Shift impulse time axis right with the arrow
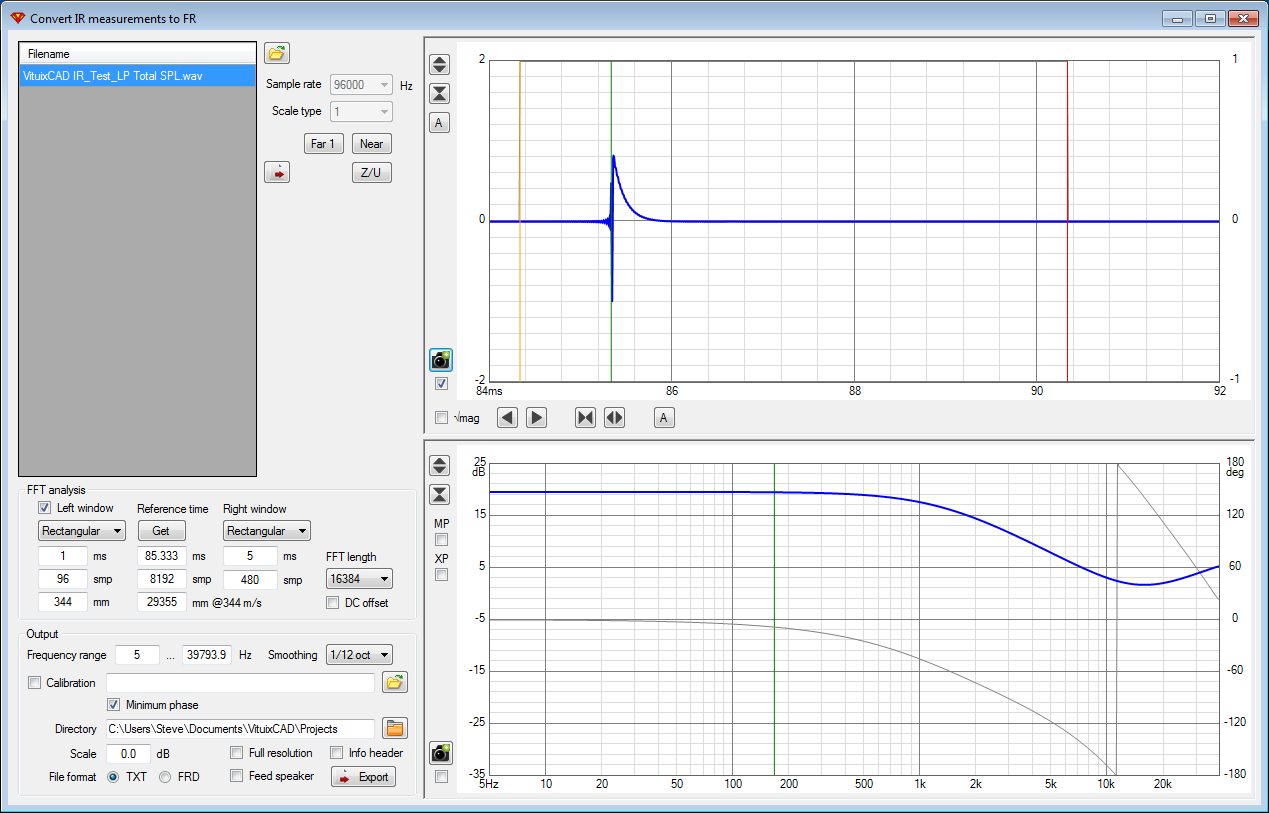Image resolution: width=1269 pixels, height=813 pixels. (x=537, y=418)
